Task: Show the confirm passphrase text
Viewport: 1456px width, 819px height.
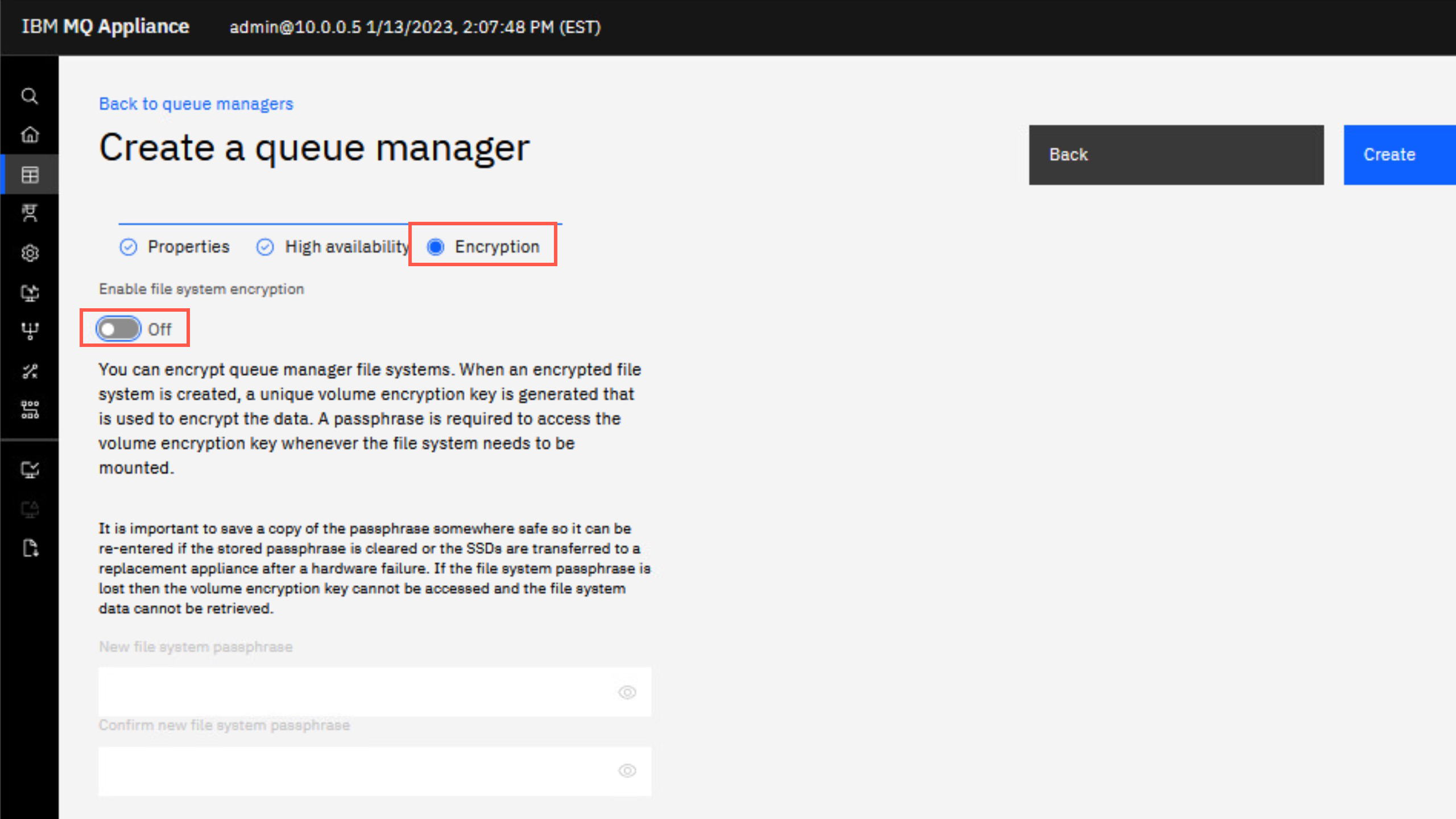Action: click(x=627, y=771)
